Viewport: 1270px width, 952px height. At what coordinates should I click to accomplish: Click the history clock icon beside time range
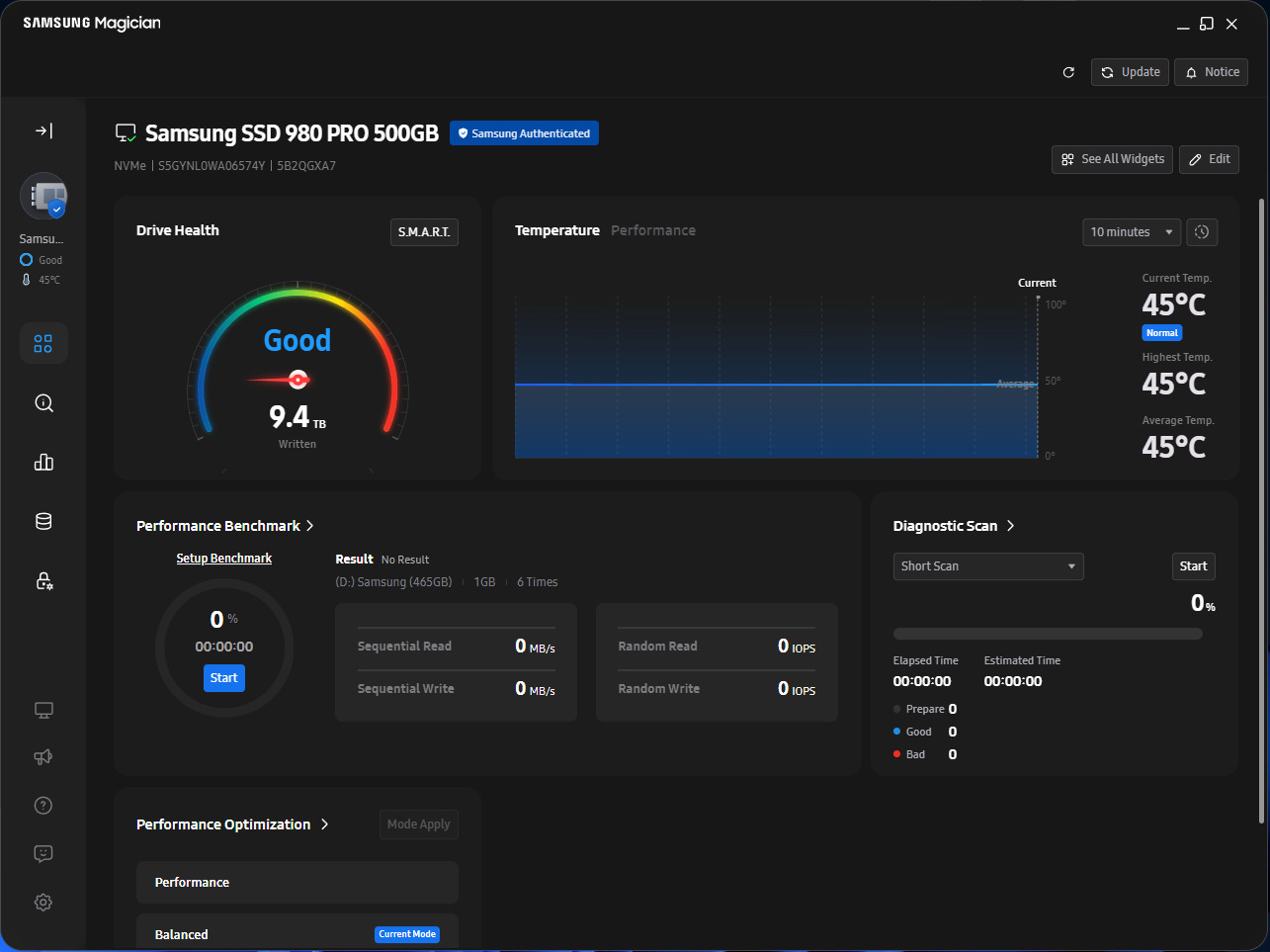pyautogui.click(x=1202, y=232)
